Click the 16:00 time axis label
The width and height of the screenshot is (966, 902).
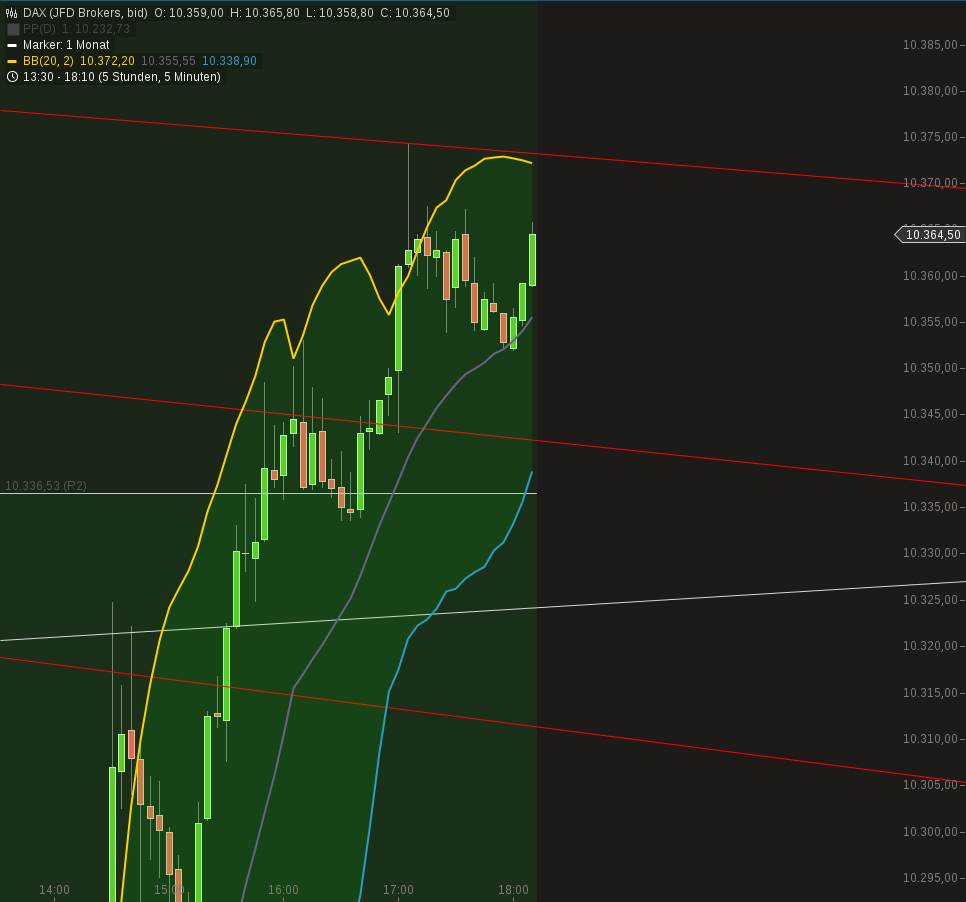283,890
